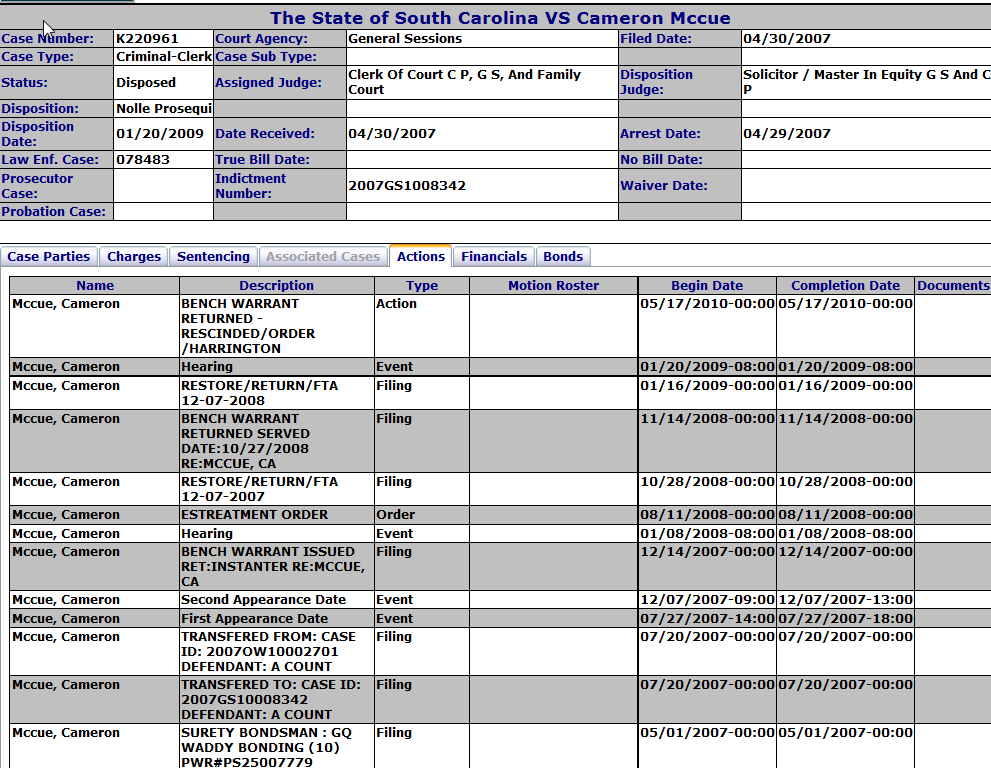
Task: Select the Disposed status value
Action: pyautogui.click(x=146, y=82)
